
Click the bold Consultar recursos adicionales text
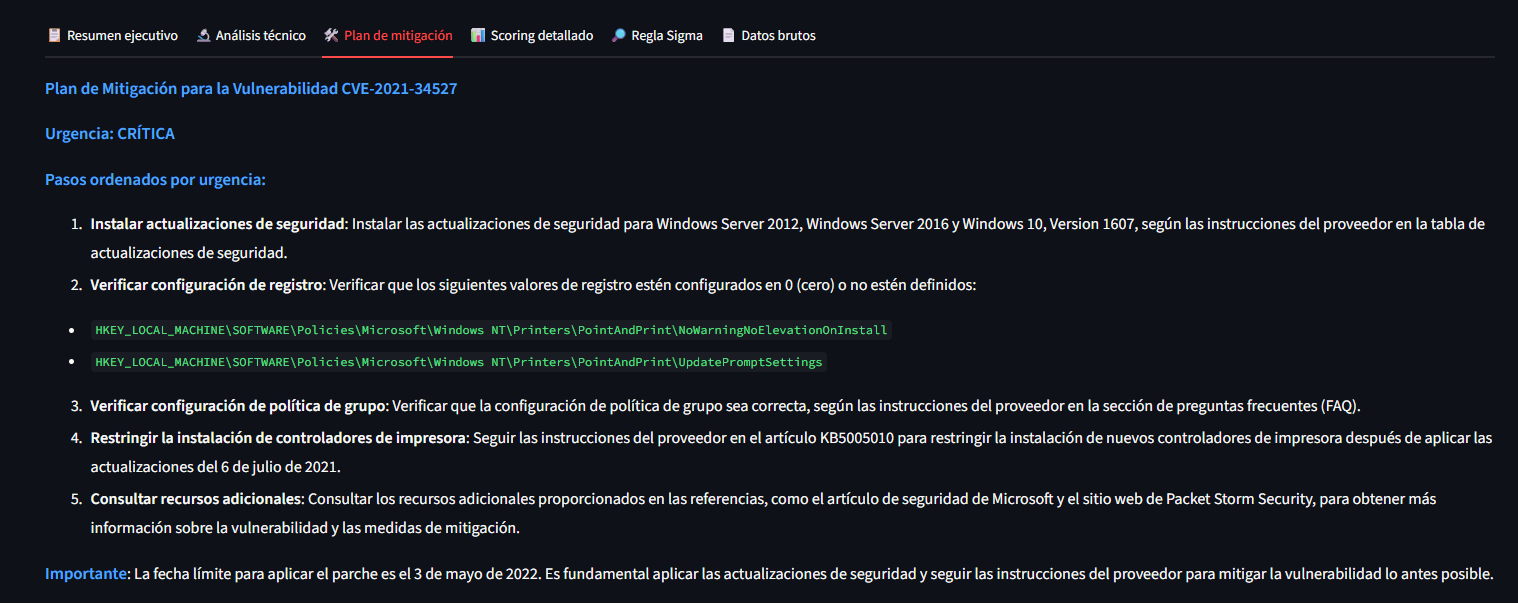(196, 498)
